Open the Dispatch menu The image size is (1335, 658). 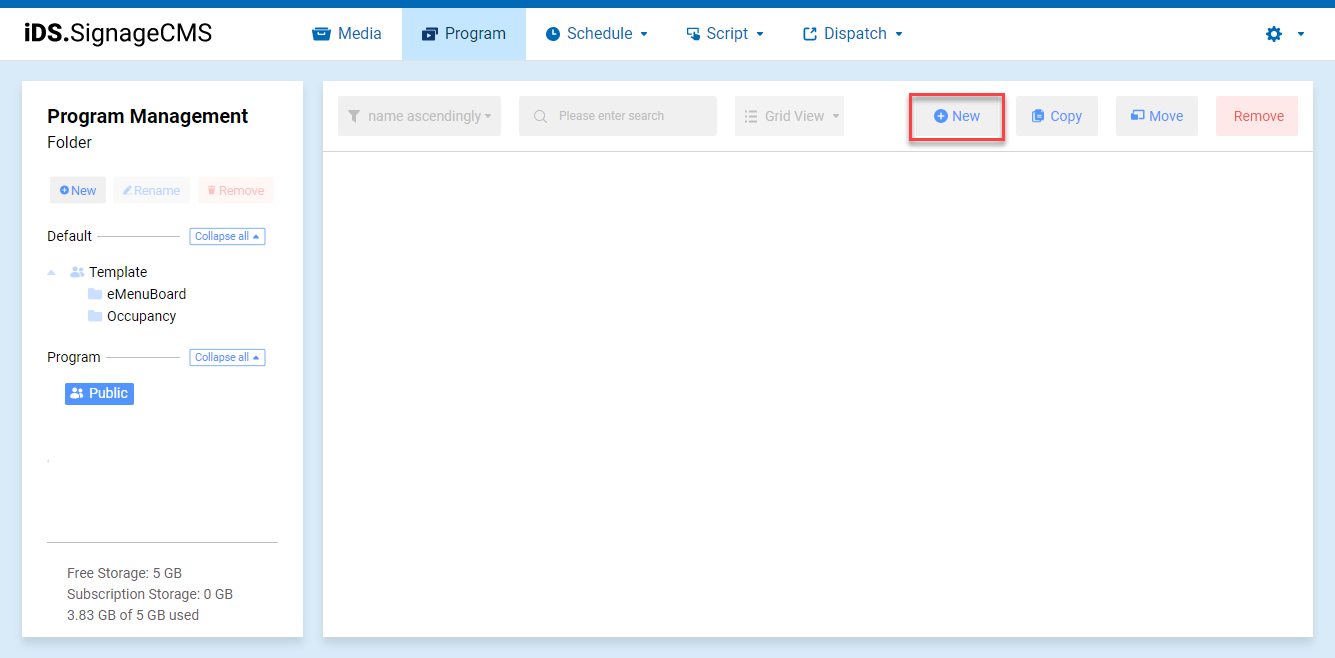[x=853, y=34]
